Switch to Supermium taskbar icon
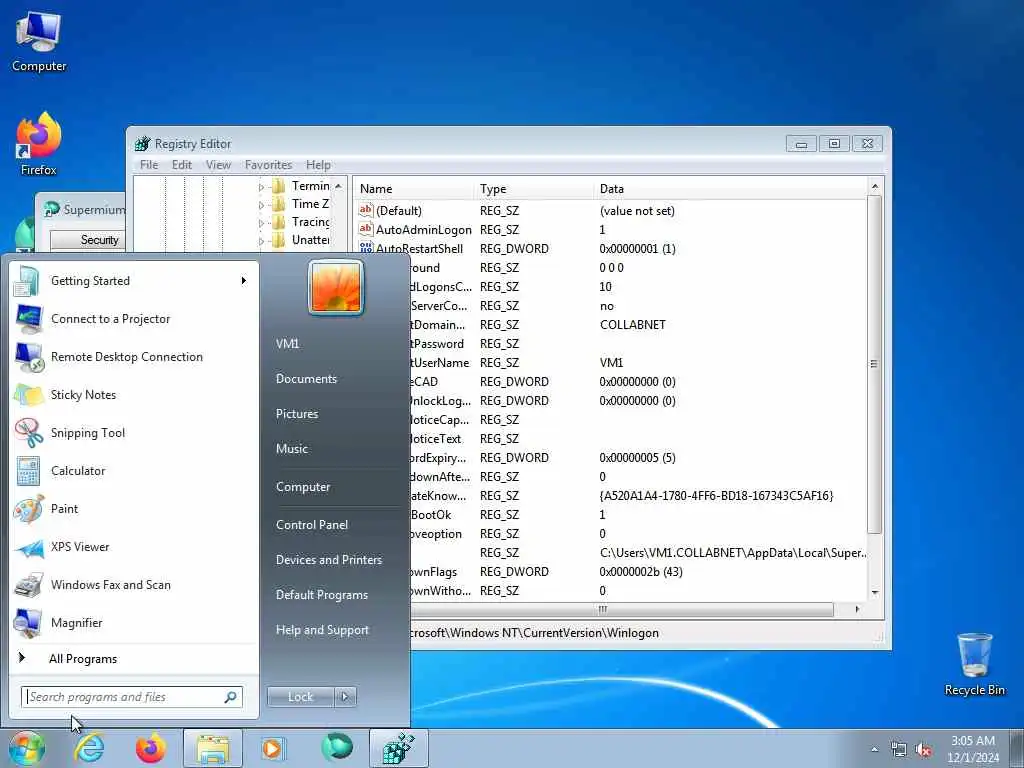This screenshot has width=1024, height=768. click(337, 748)
